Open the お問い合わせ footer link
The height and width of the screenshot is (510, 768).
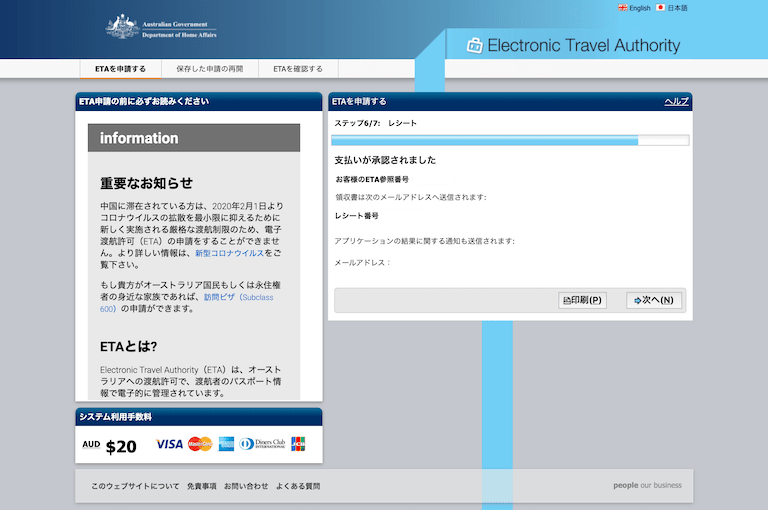pyautogui.click(x=246, y=486)
